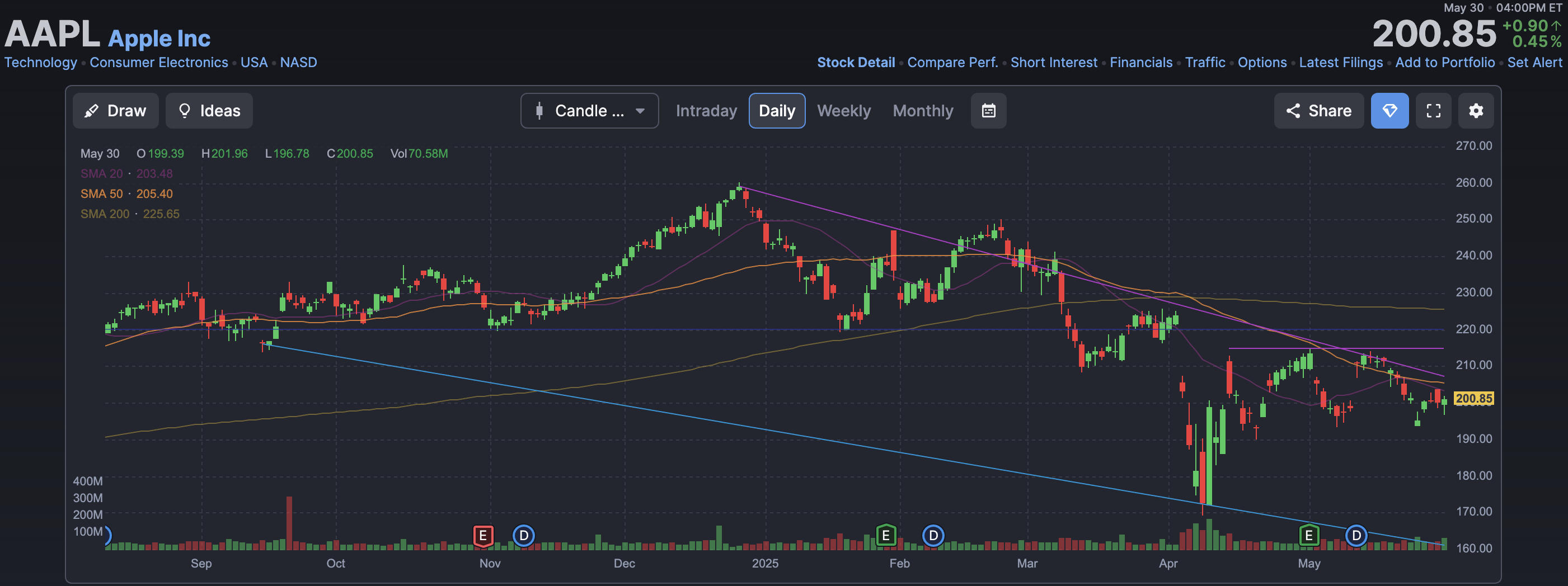Open the NASD exchange link
Image resolution: width=1568 pixels, height=586 pixels.
298,62
